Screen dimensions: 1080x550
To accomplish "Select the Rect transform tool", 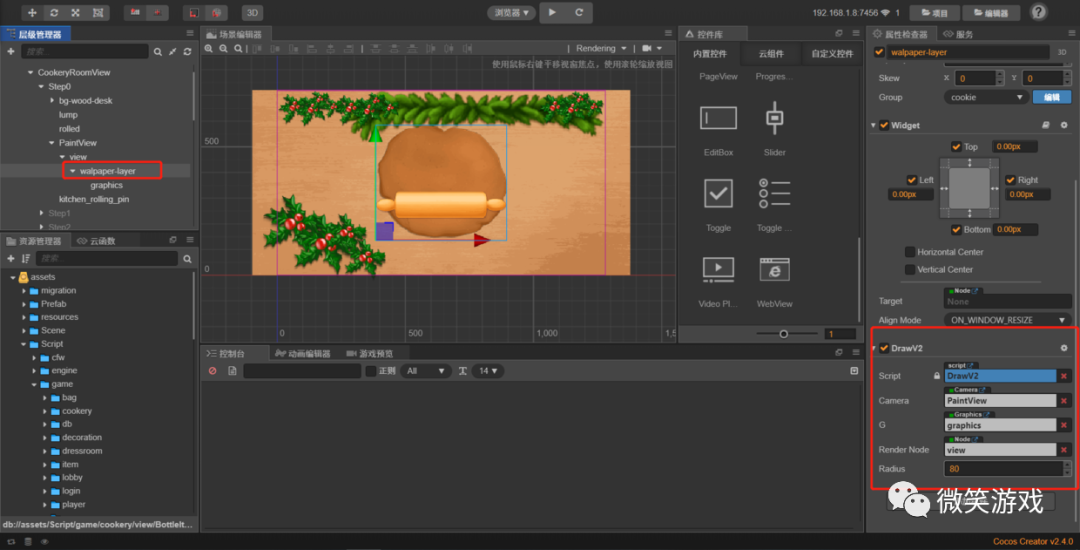I will tap(98, 12).
